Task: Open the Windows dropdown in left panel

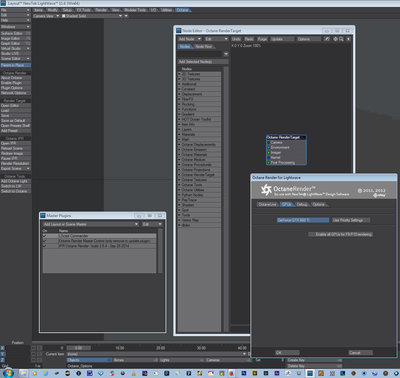Action: point(15,27)
